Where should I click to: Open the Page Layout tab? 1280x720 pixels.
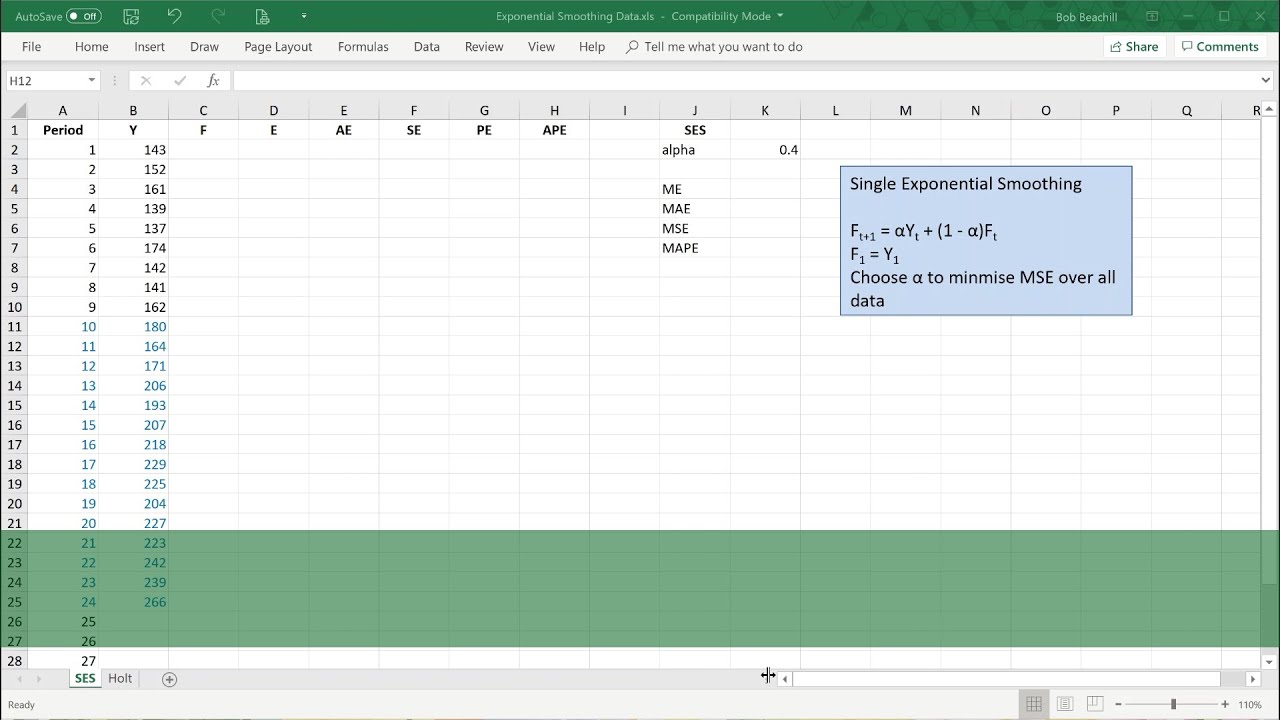[x=278, y=47]
